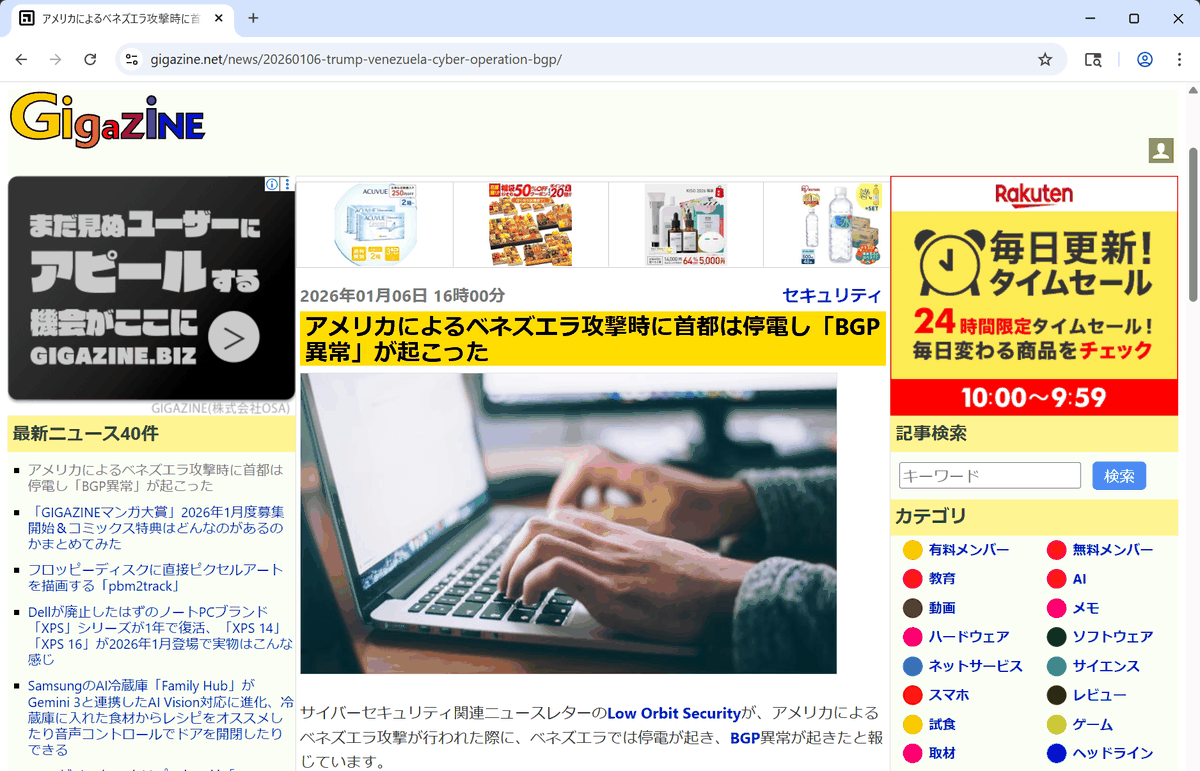The image size is (1200, 771).
Task: Click the 検索 search button
Action: coord(1119,476)
